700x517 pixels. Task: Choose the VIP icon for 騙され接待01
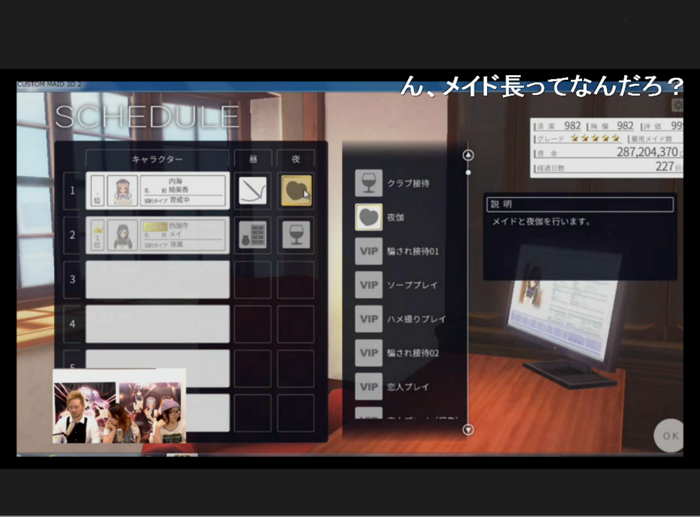point(369,251)
